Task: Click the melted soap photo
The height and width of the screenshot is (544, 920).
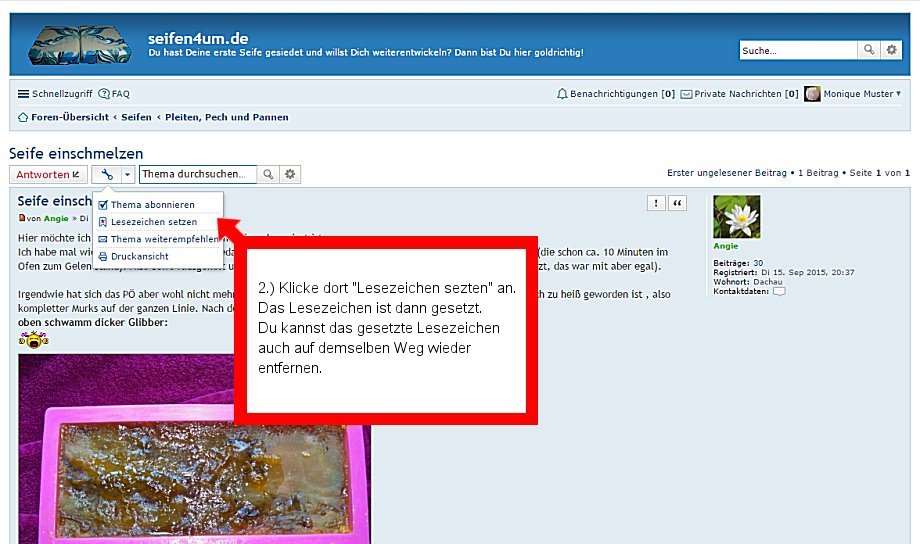Action: click(194, 448)
